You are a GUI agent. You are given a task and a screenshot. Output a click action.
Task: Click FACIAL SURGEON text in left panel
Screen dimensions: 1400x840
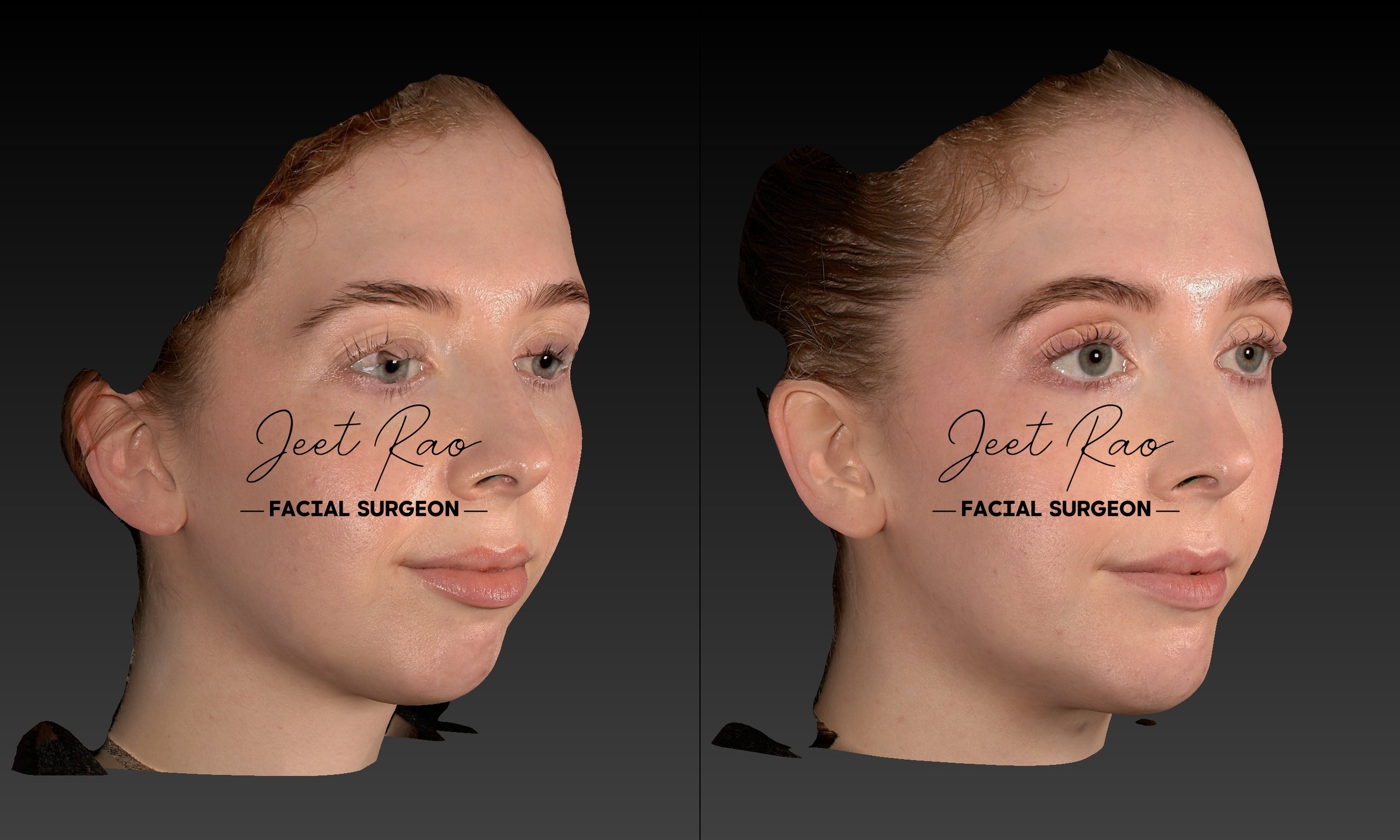[x=364, y=509]
